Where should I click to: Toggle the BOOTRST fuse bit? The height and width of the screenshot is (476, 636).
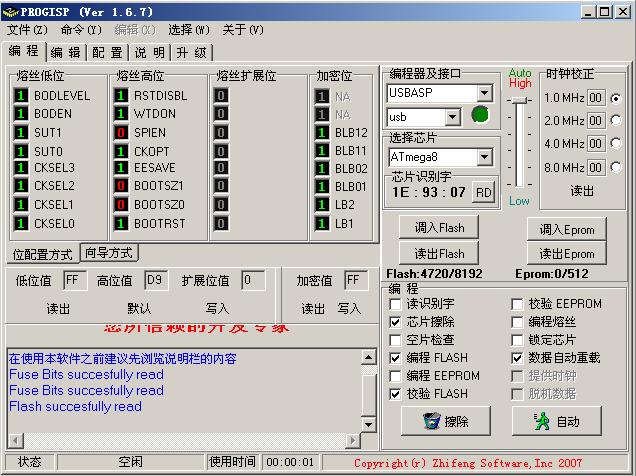pos(120,223)
